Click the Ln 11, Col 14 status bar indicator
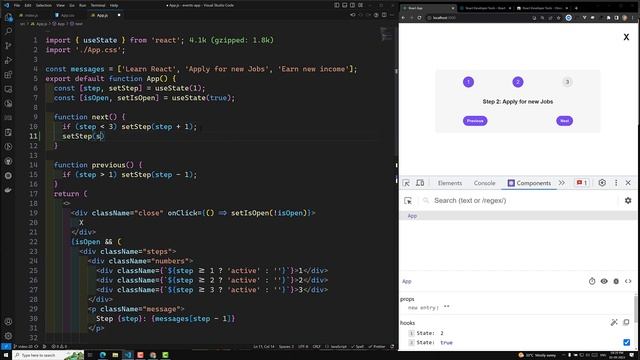Screen dimensions: 640x360 click(x=264, y=347)
